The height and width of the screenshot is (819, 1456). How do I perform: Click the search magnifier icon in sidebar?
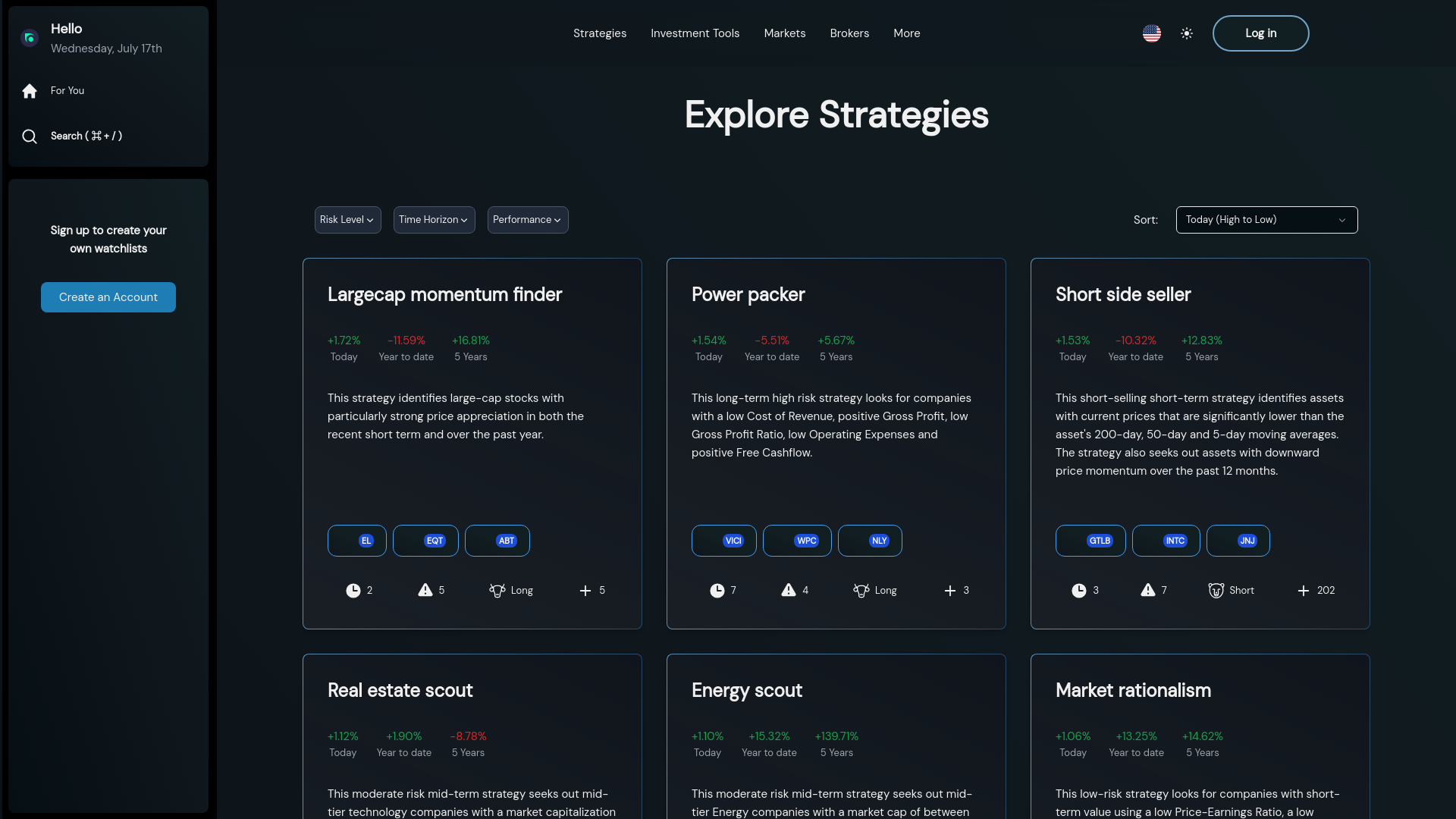[x=30, y=136]
